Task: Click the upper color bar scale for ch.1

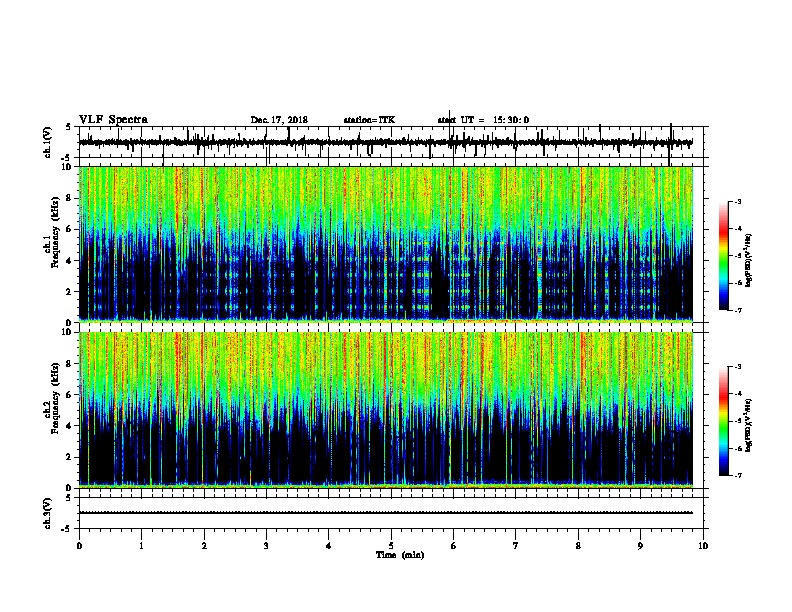Action: (x=724, y=256)
